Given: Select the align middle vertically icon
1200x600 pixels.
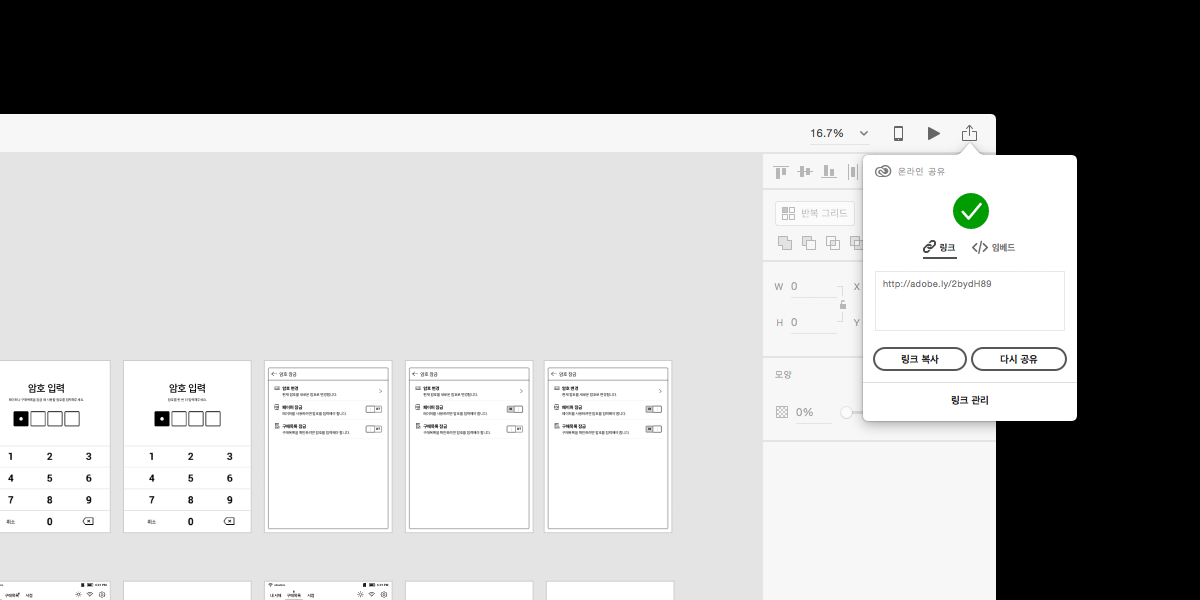Looking at the screenshot, I should pos(804,172).
